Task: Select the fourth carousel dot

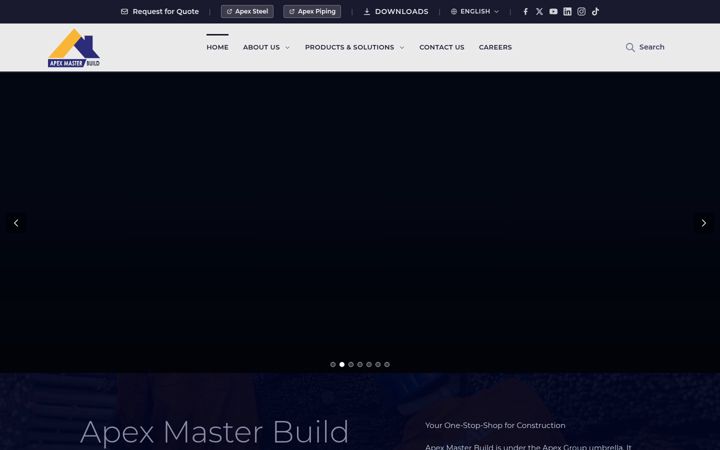Action: tap(360, 365)
